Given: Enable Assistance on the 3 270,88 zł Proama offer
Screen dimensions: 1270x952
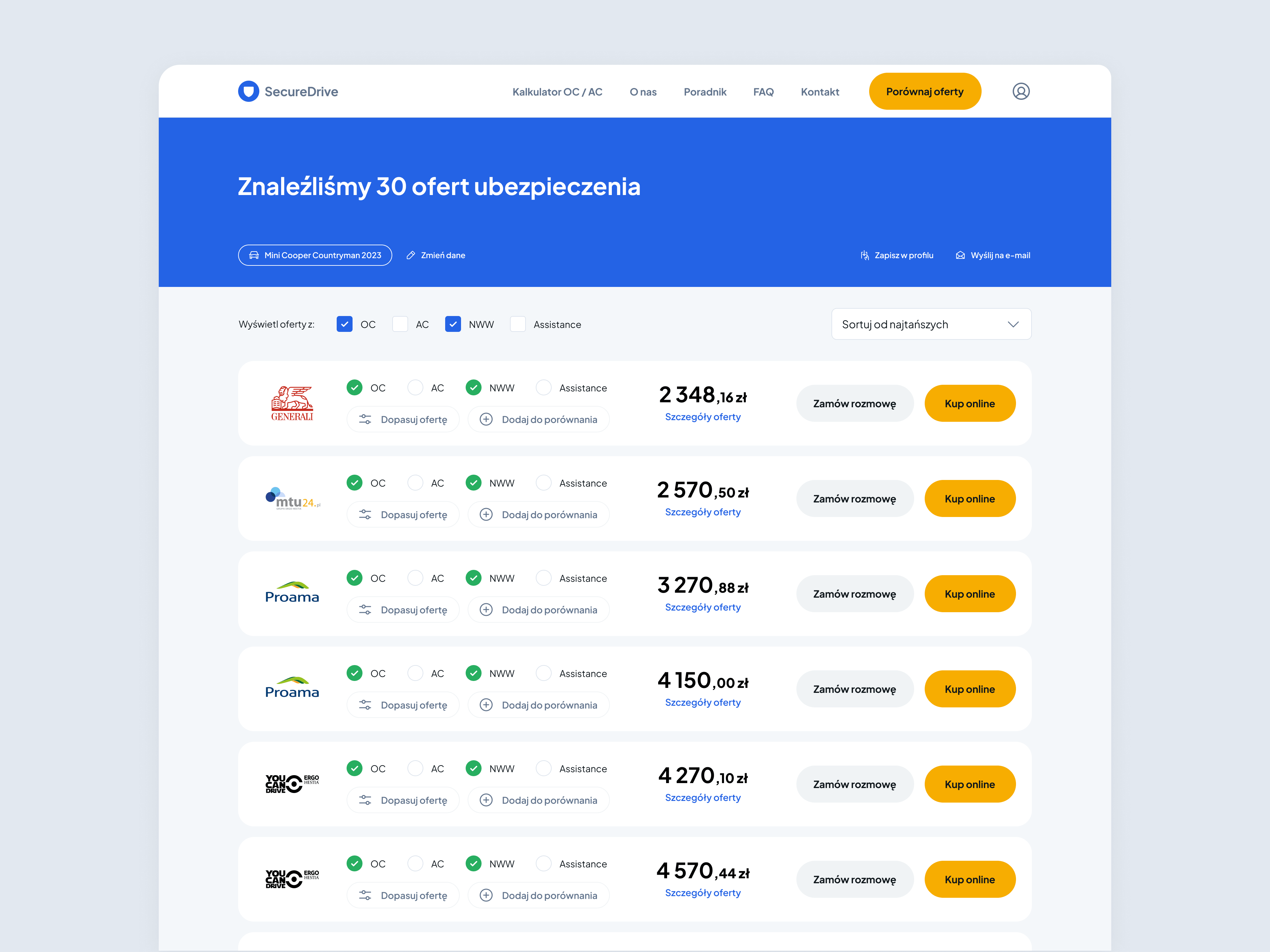Looking at the screenshot, I should tap(543, 578).
